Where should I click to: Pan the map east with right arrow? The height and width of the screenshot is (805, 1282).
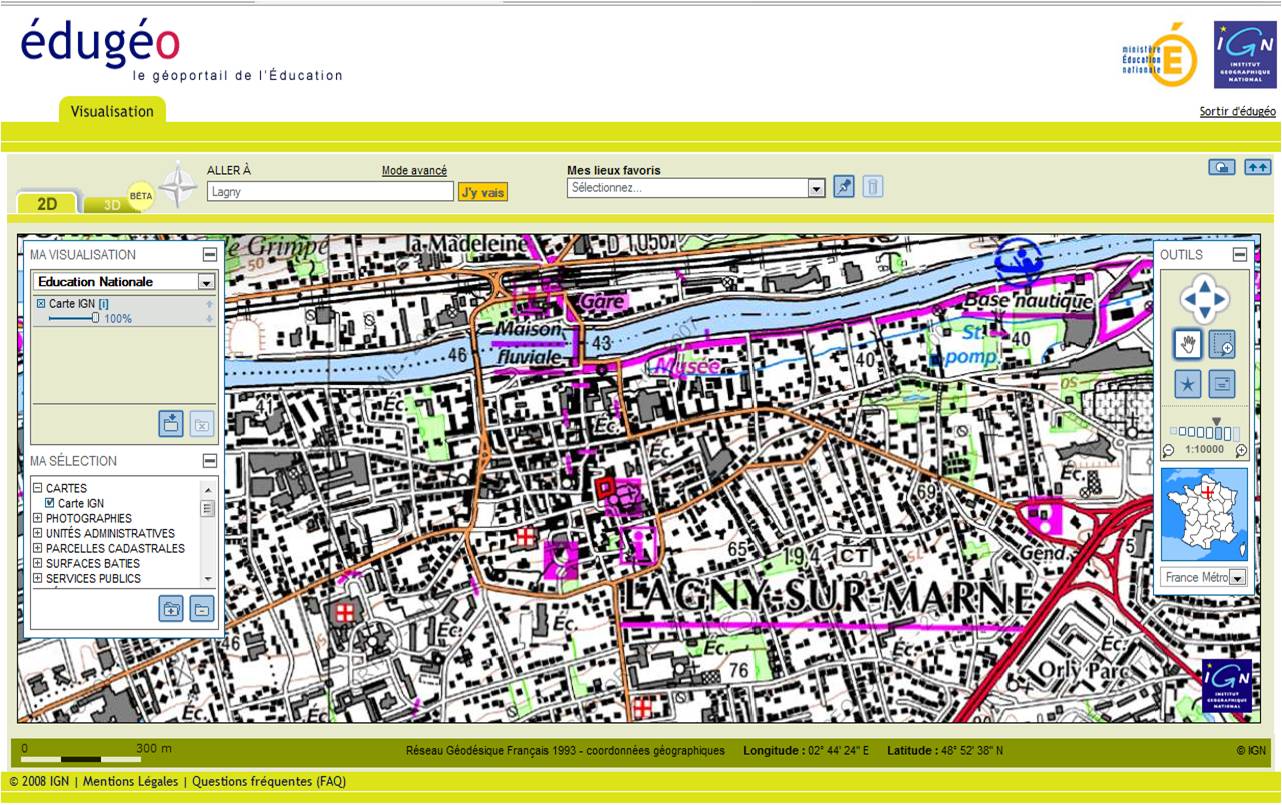pos(1222,299)
